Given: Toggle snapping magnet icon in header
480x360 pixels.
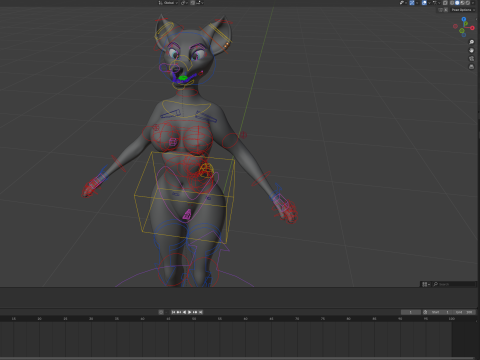Looking at the screenshot, I should tap(192, 3).
